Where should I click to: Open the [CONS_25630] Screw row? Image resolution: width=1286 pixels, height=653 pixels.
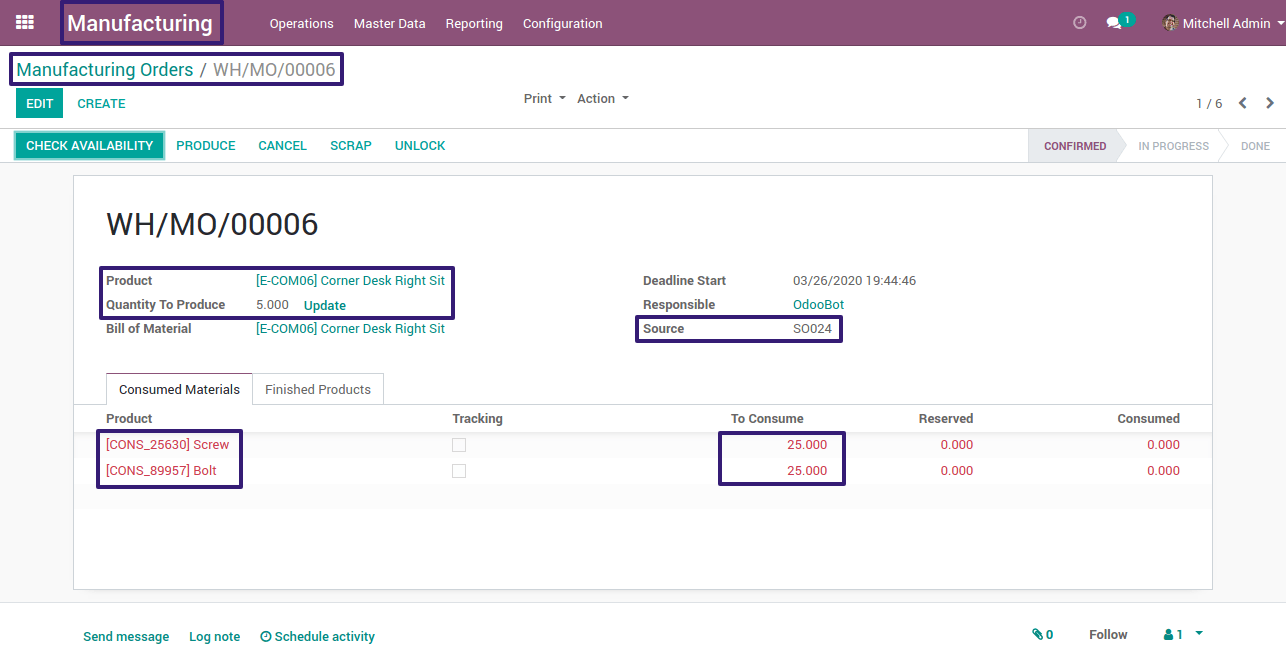[643, 445]
